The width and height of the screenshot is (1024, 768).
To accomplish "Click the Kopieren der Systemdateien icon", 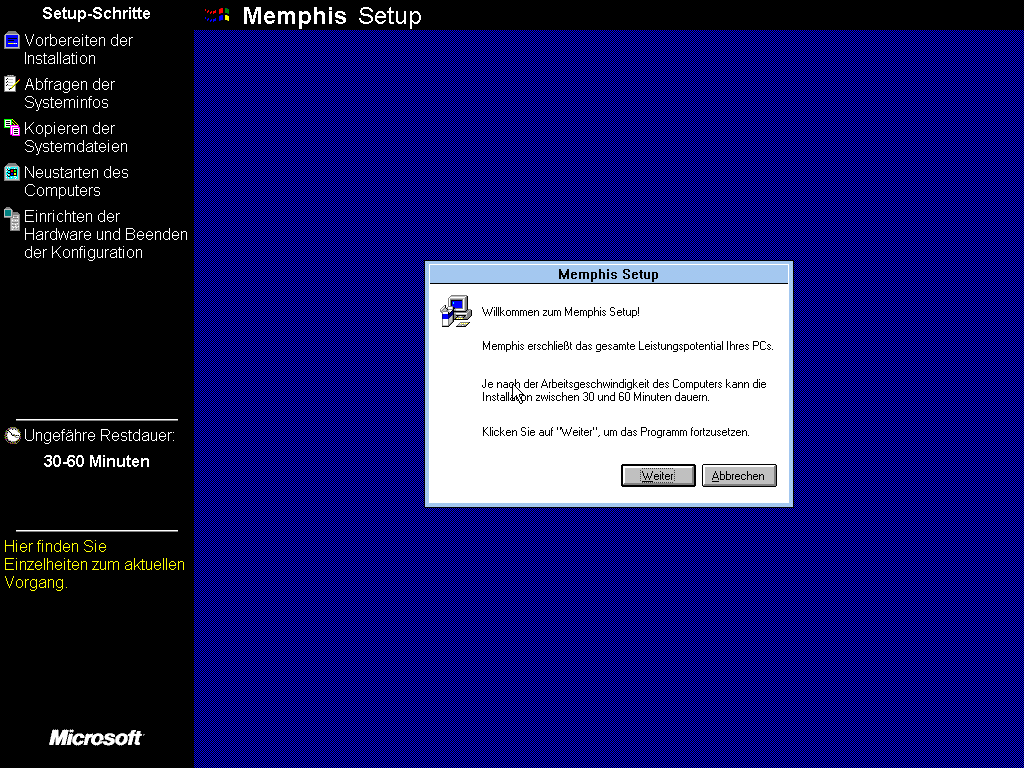I will [x=12, y=128].
